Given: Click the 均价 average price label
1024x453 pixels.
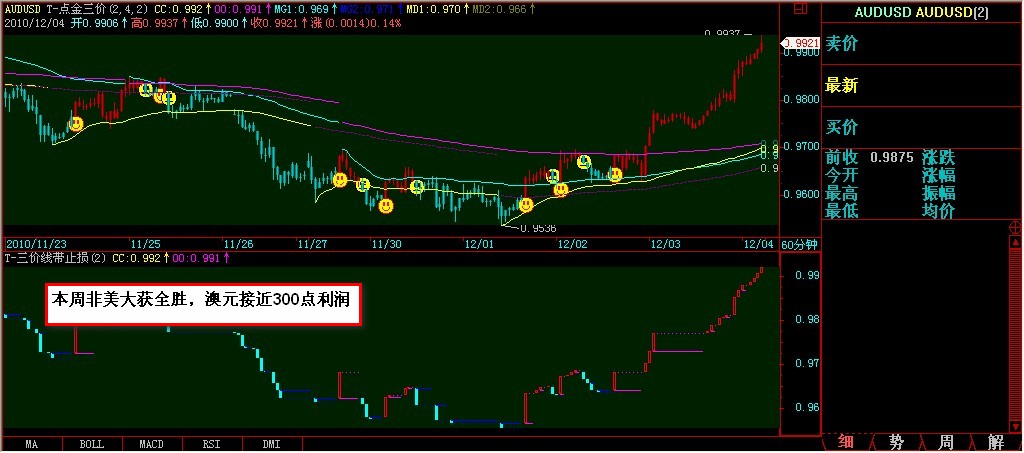Looking at the screenshot, I should coord(938,211).
